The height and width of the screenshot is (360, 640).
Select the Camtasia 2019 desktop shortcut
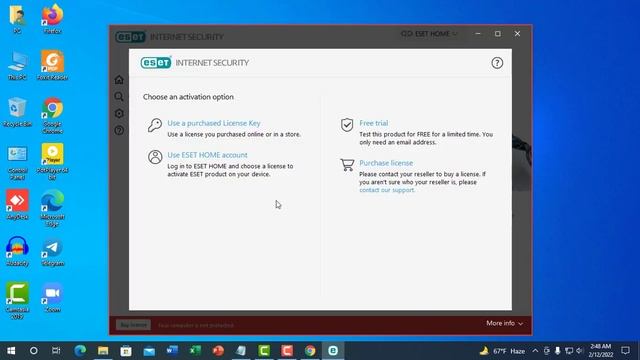click(17, 300)
